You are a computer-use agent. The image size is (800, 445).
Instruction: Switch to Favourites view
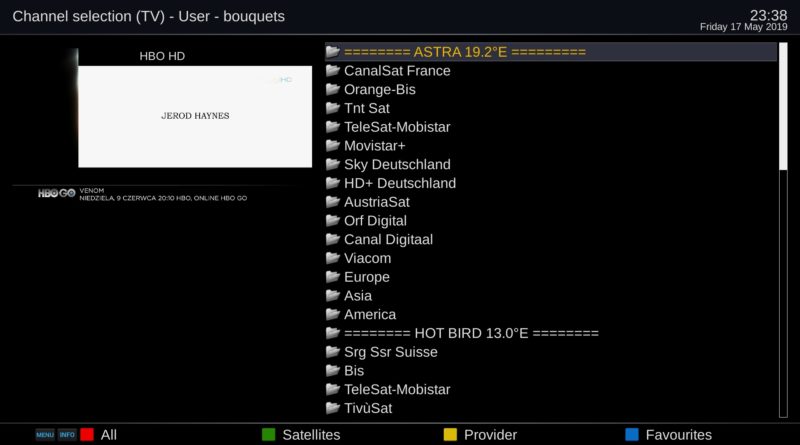click(679, 435)
